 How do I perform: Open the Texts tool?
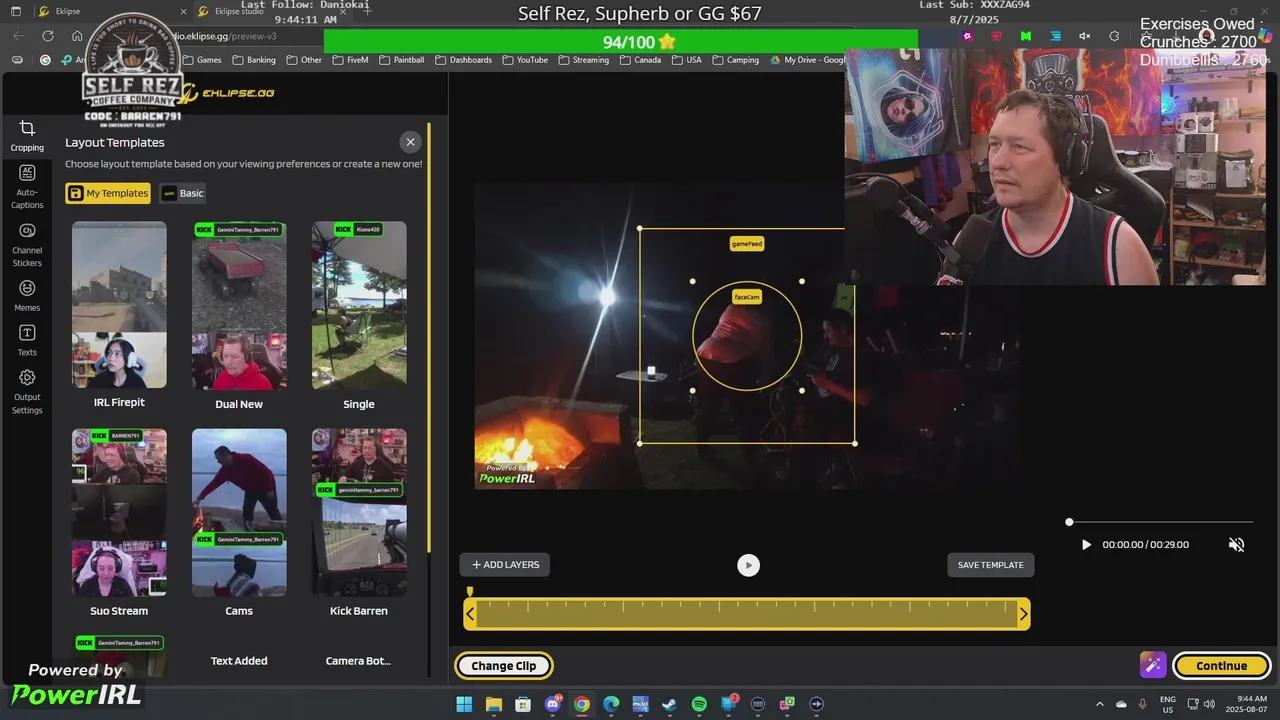[x=27, y=341]
